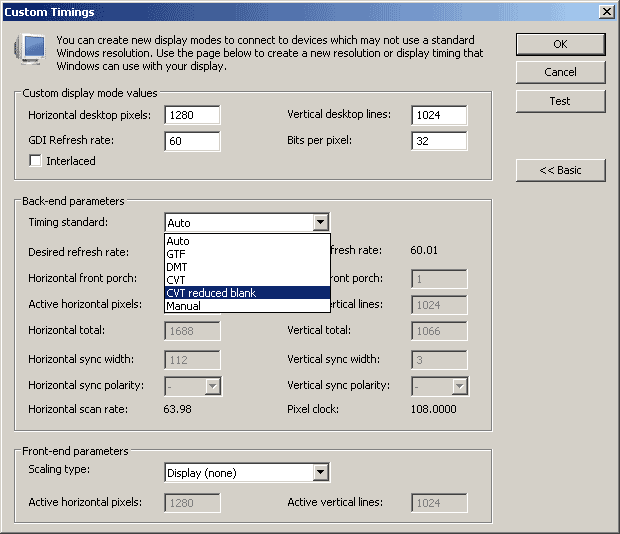Click the Bits per pixel field
The width and height of the screenshot is (620, 534).
[x=439, y=141]
